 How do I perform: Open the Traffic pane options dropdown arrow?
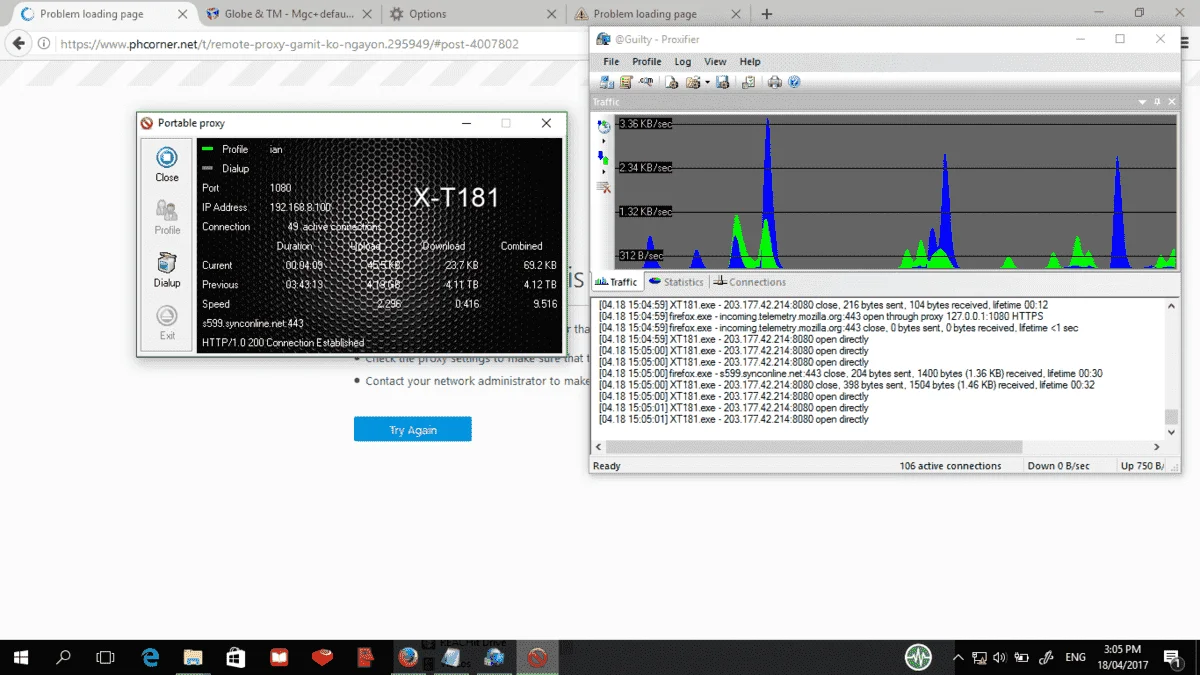pyautogui.click(x=1143, y=102)
